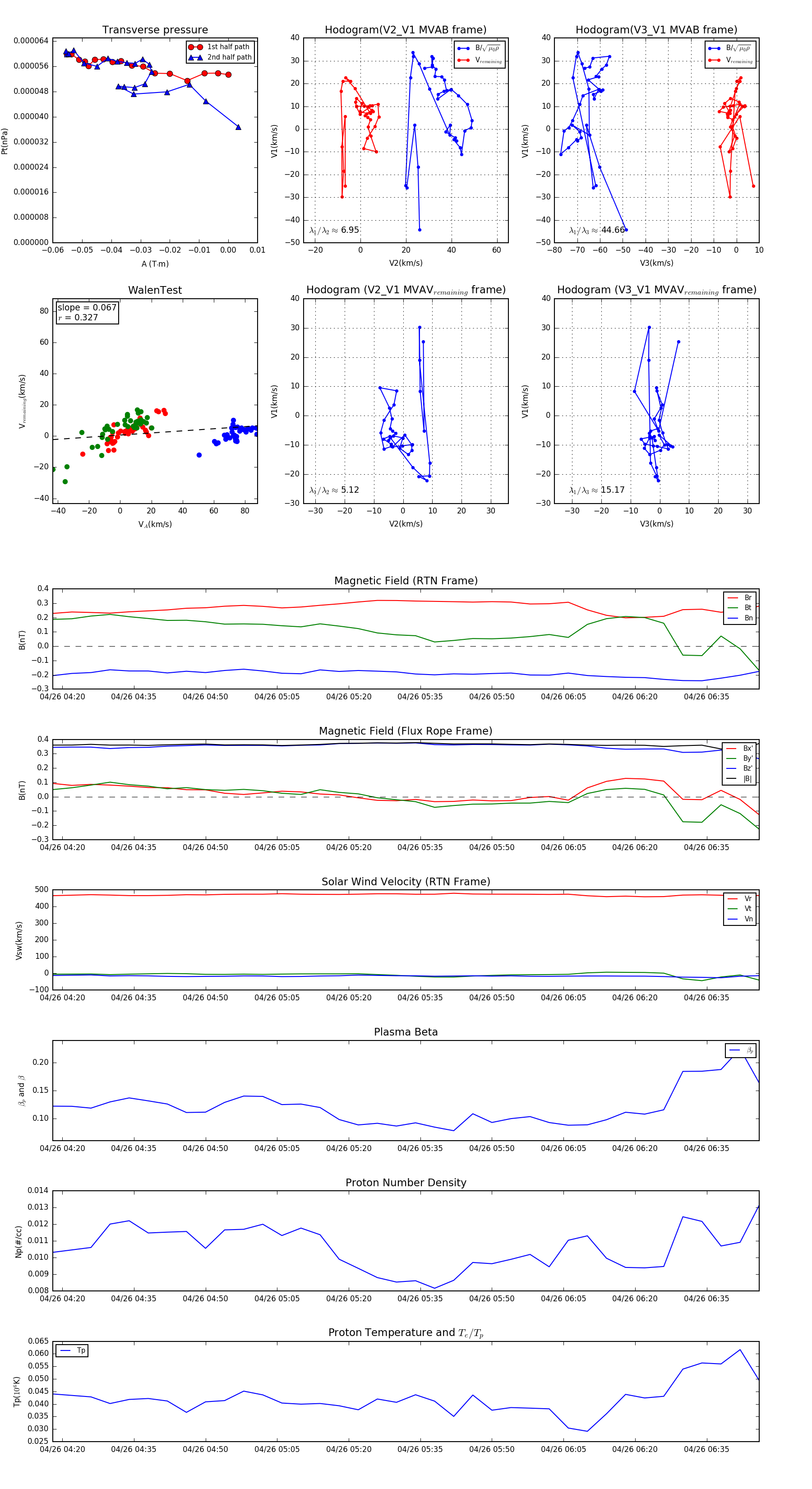Click the Walen test 'VA(km/s)' x-axis label
Screen dimensions: 812x1489
click(x=155, y=524)
